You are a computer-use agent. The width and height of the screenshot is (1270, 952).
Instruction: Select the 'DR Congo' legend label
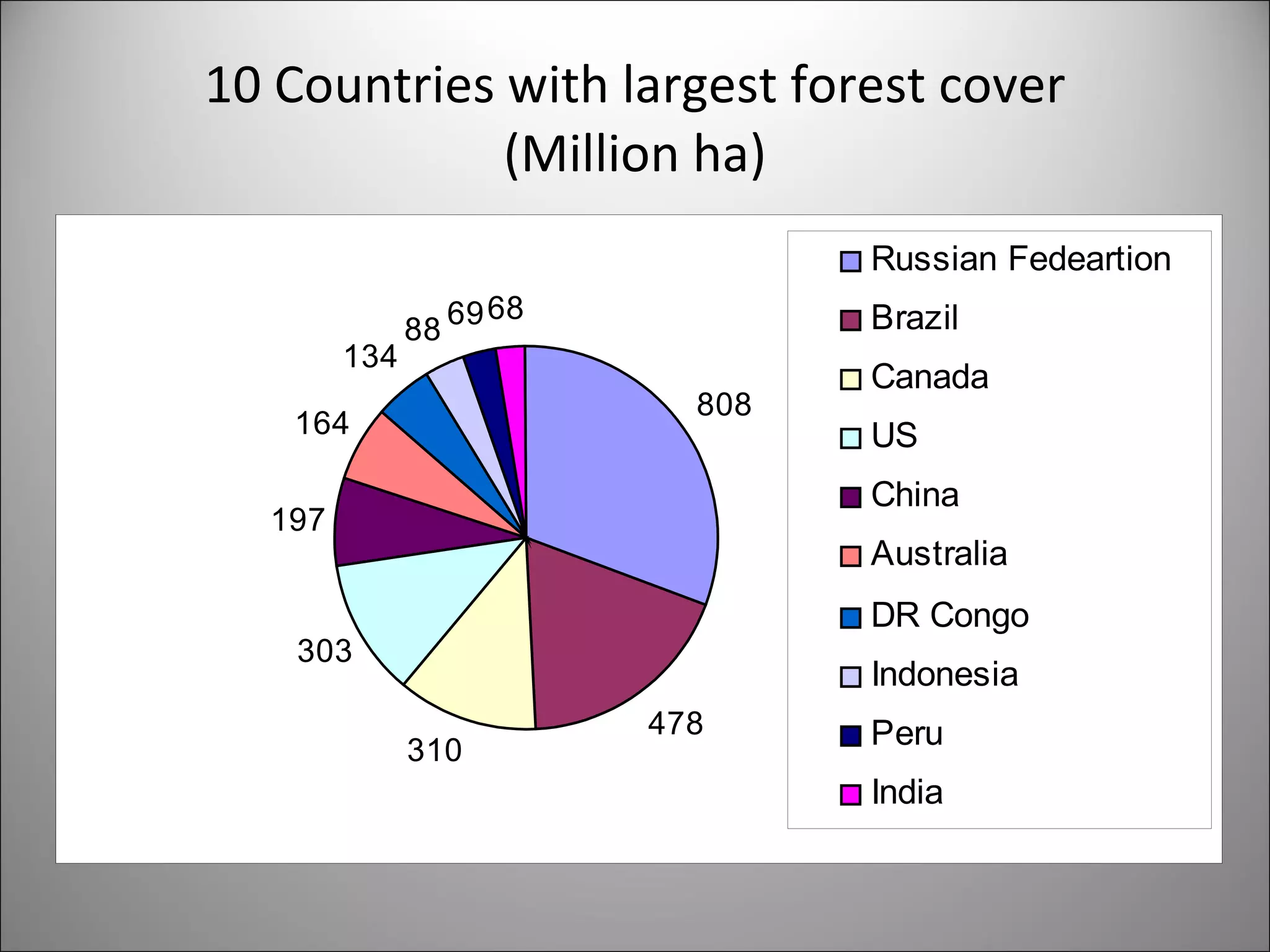pyautogui.click(x=950, y=615)
